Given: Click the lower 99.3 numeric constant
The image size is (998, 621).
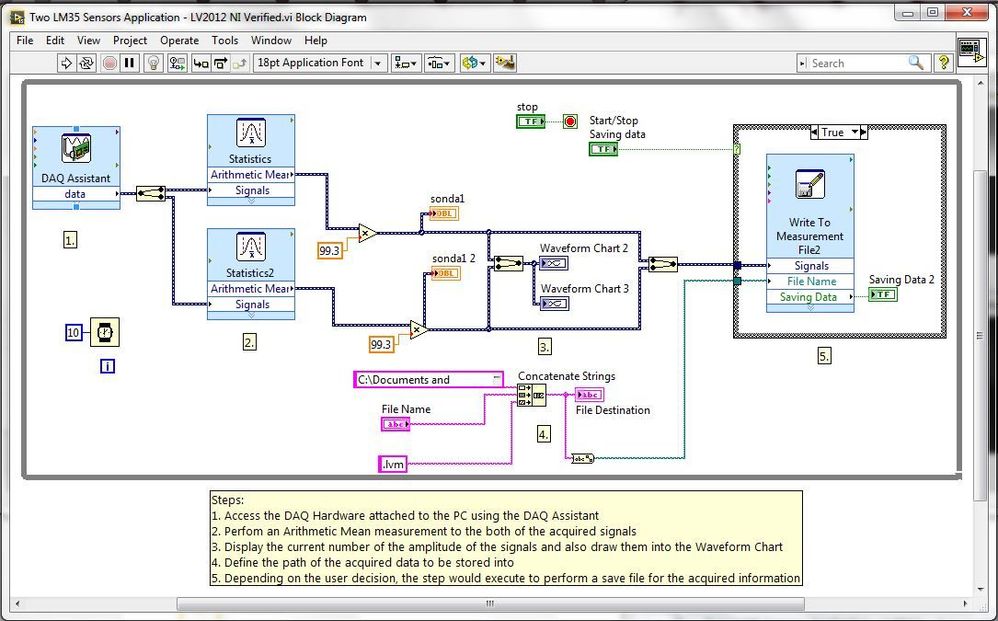Looking at the screenshot, I should pyautogui.click(x=381, y=344).
